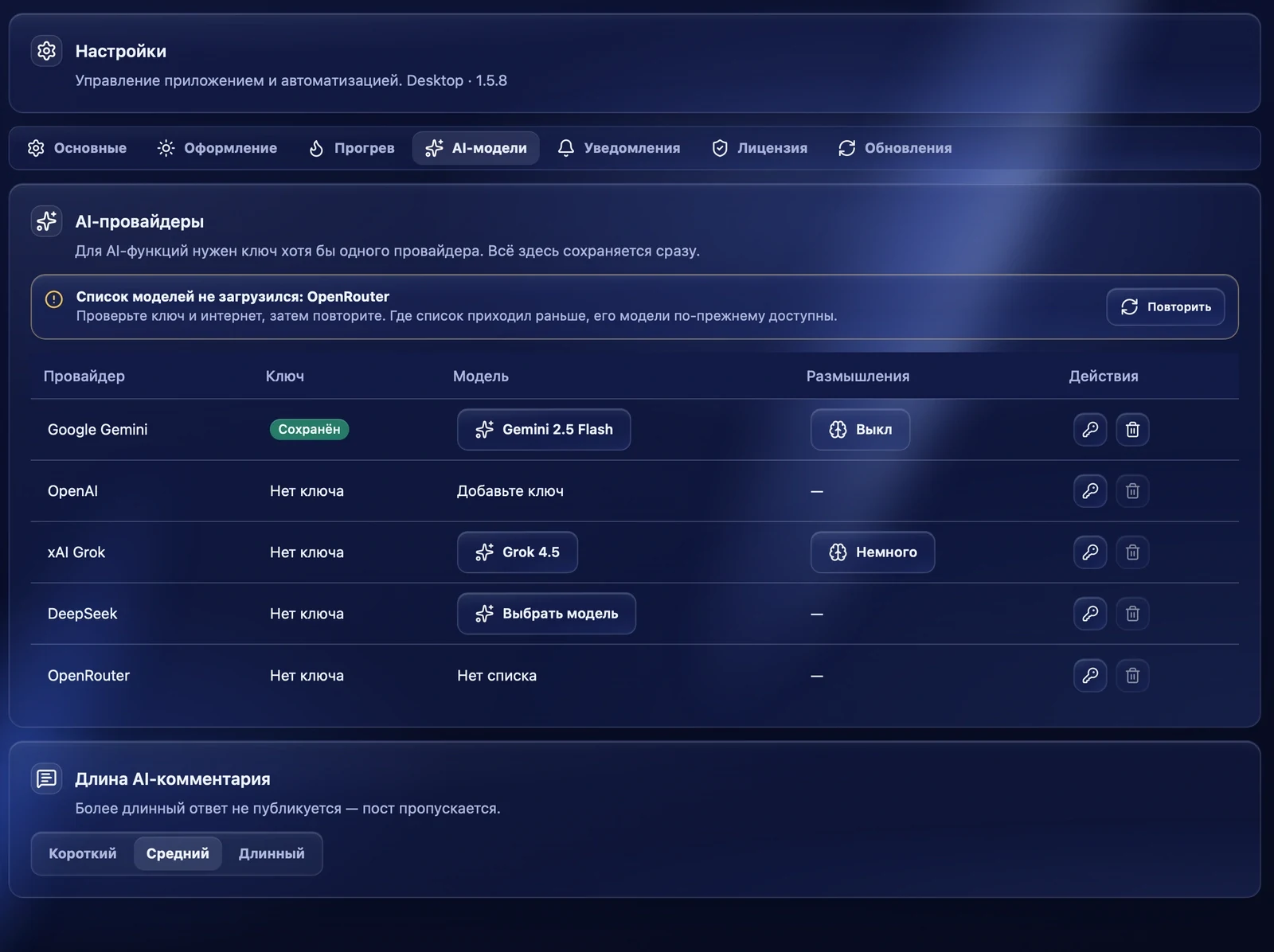Viewport: 1274px width, 952px height.
Task: Delete the Google Gemini saved key
Action: click(x=1132, y=430)
